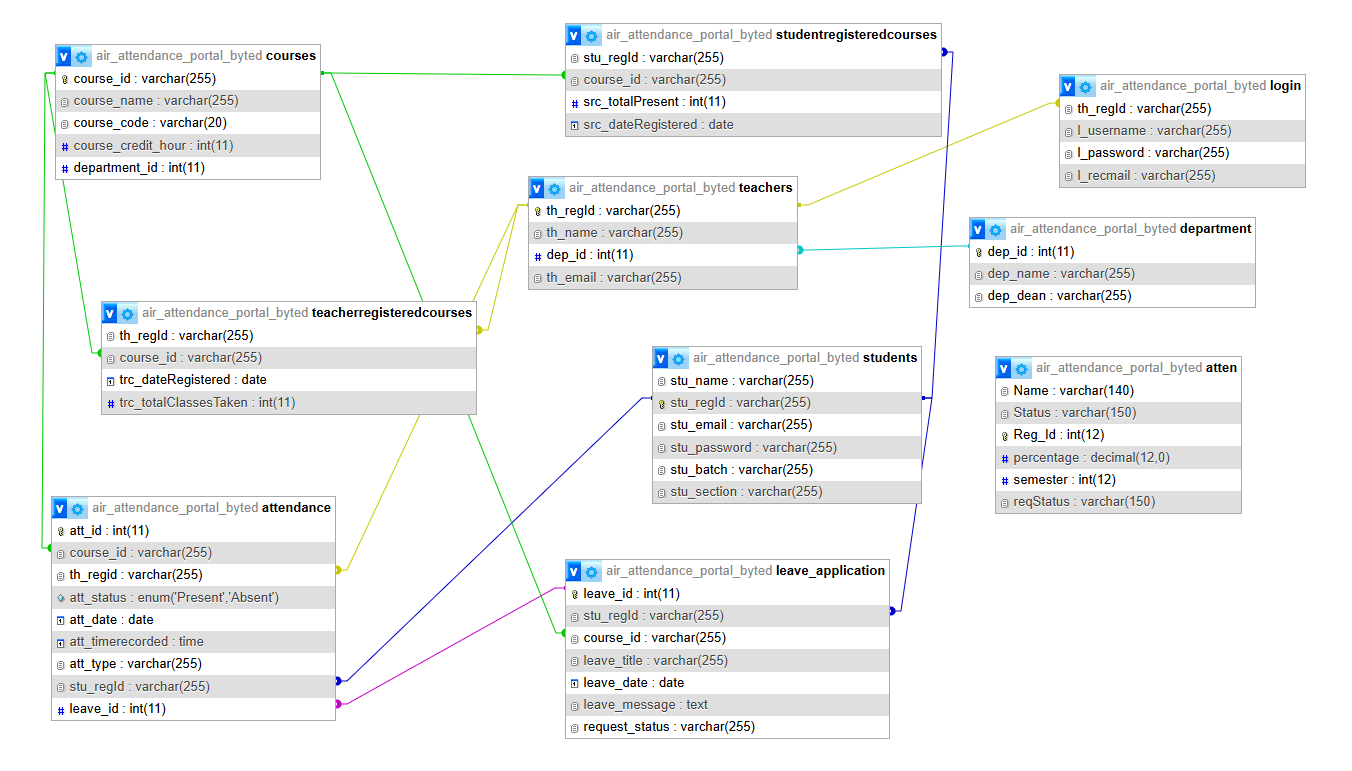1352x771 pixels.
Task: Click the gear icon on the attendance table
Action: (78, 508)
